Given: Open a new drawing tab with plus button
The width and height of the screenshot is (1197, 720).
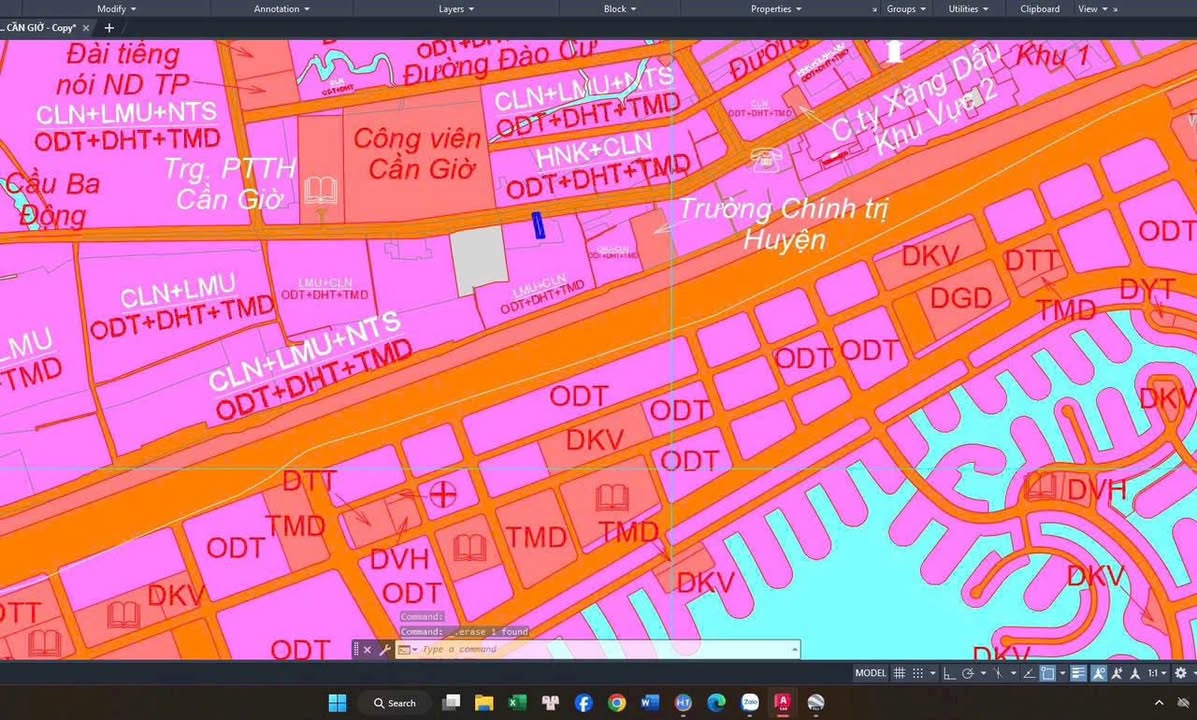Looking at the screenshot, I should coord(109,28).
